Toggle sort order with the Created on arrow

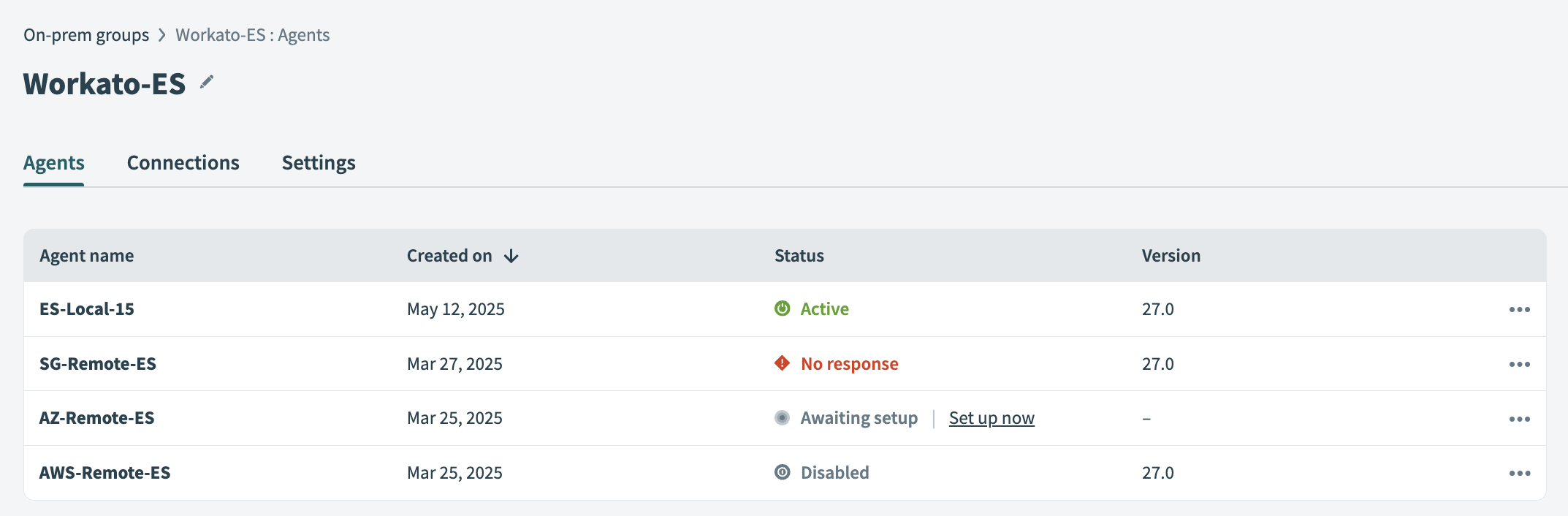click(x=511, y=256)
